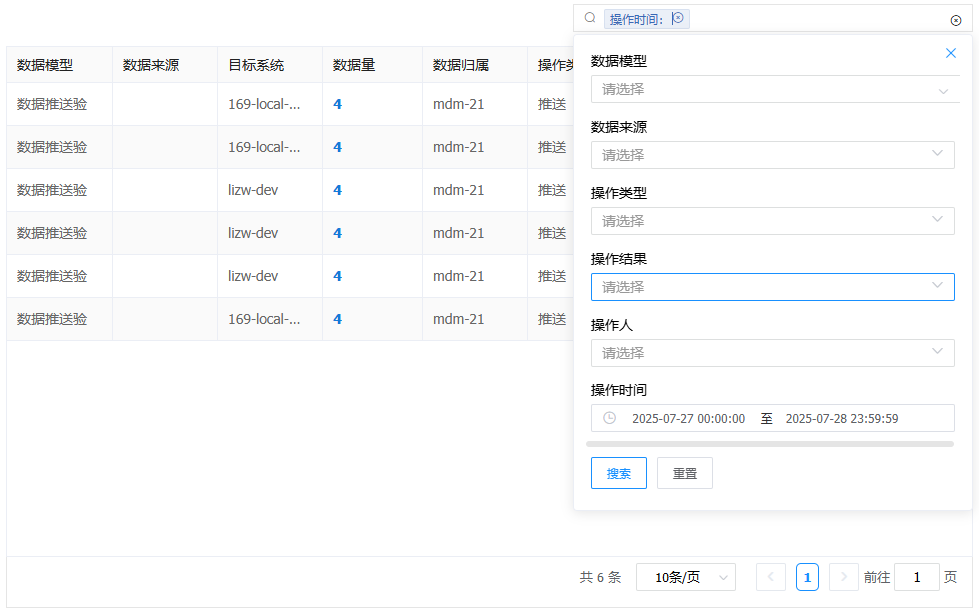
Task: Click the jump-to page number field
Action: click(x=916, y=577)
